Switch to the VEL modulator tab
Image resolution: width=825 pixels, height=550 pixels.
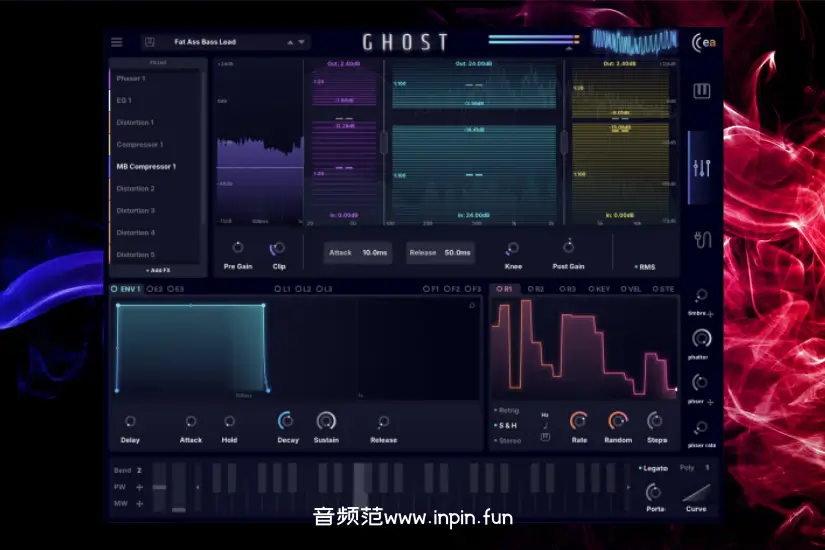coord(631,289)
